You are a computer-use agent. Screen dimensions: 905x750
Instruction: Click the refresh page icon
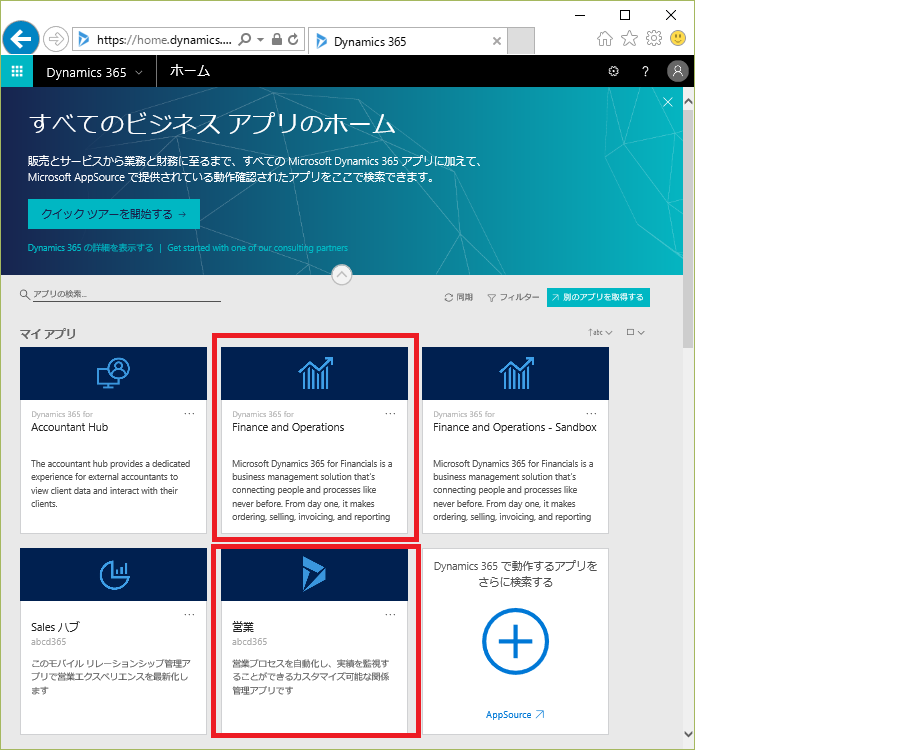point(293,39)
